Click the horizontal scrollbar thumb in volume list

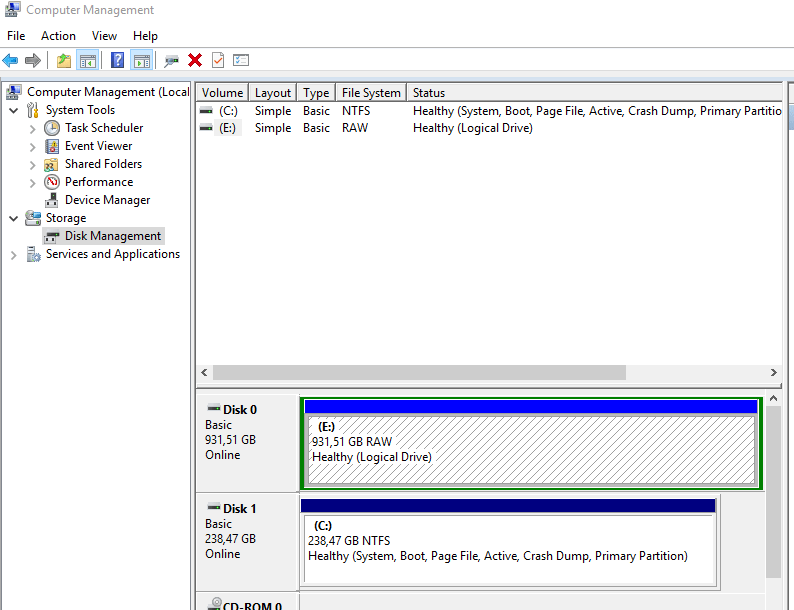pos(419,373)
